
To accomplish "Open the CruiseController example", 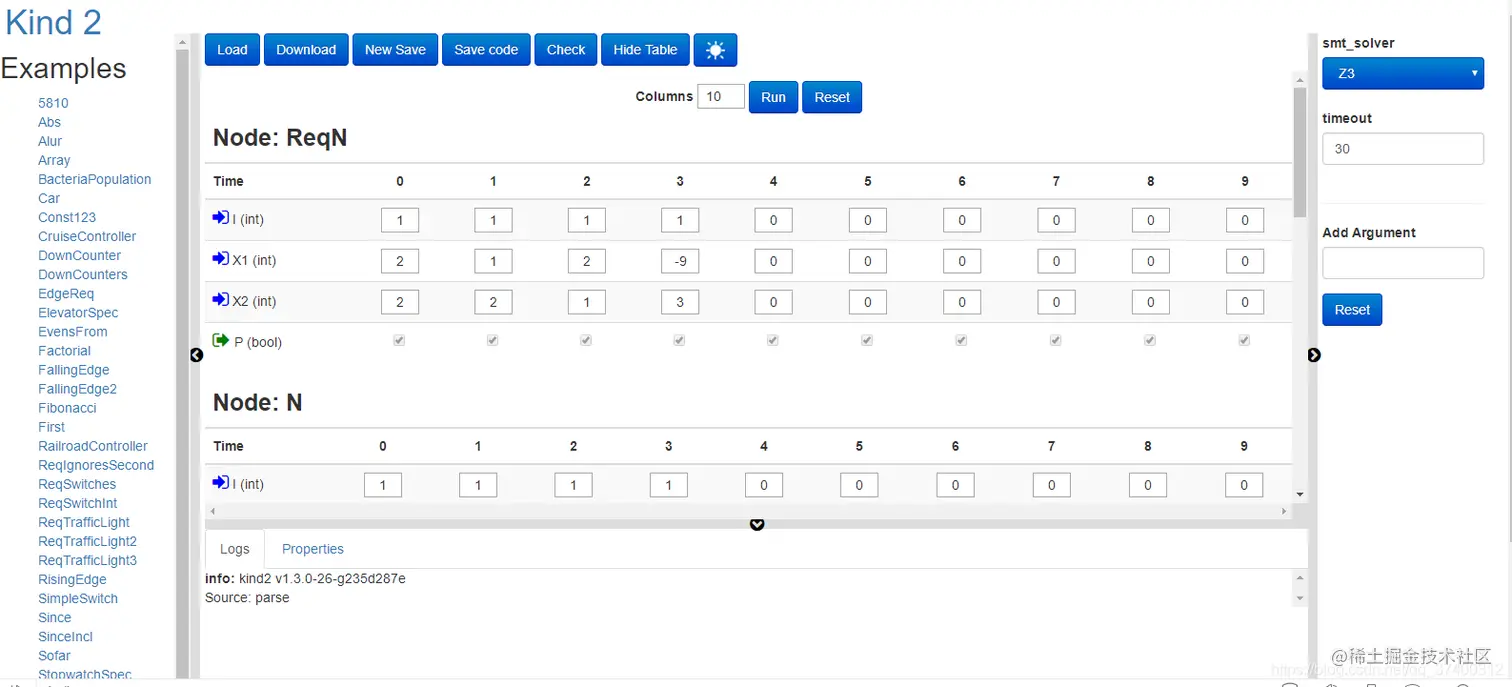I will click(x=87, y=236).
